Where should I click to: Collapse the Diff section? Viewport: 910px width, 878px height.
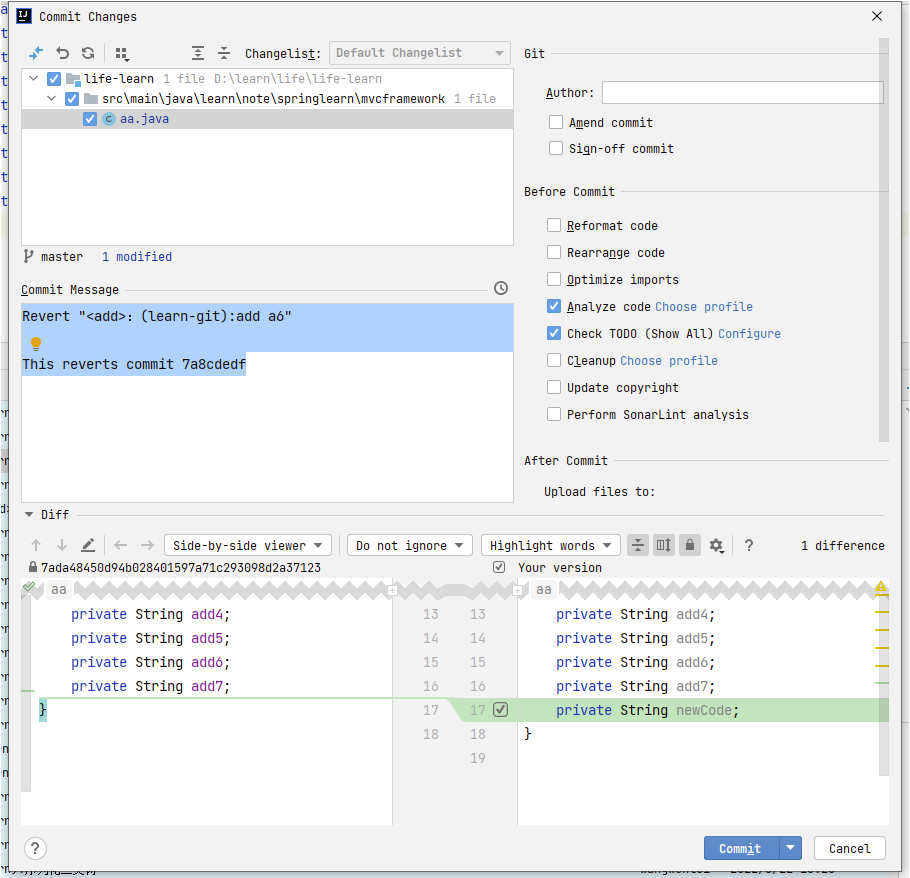click(x=28, y=515)
